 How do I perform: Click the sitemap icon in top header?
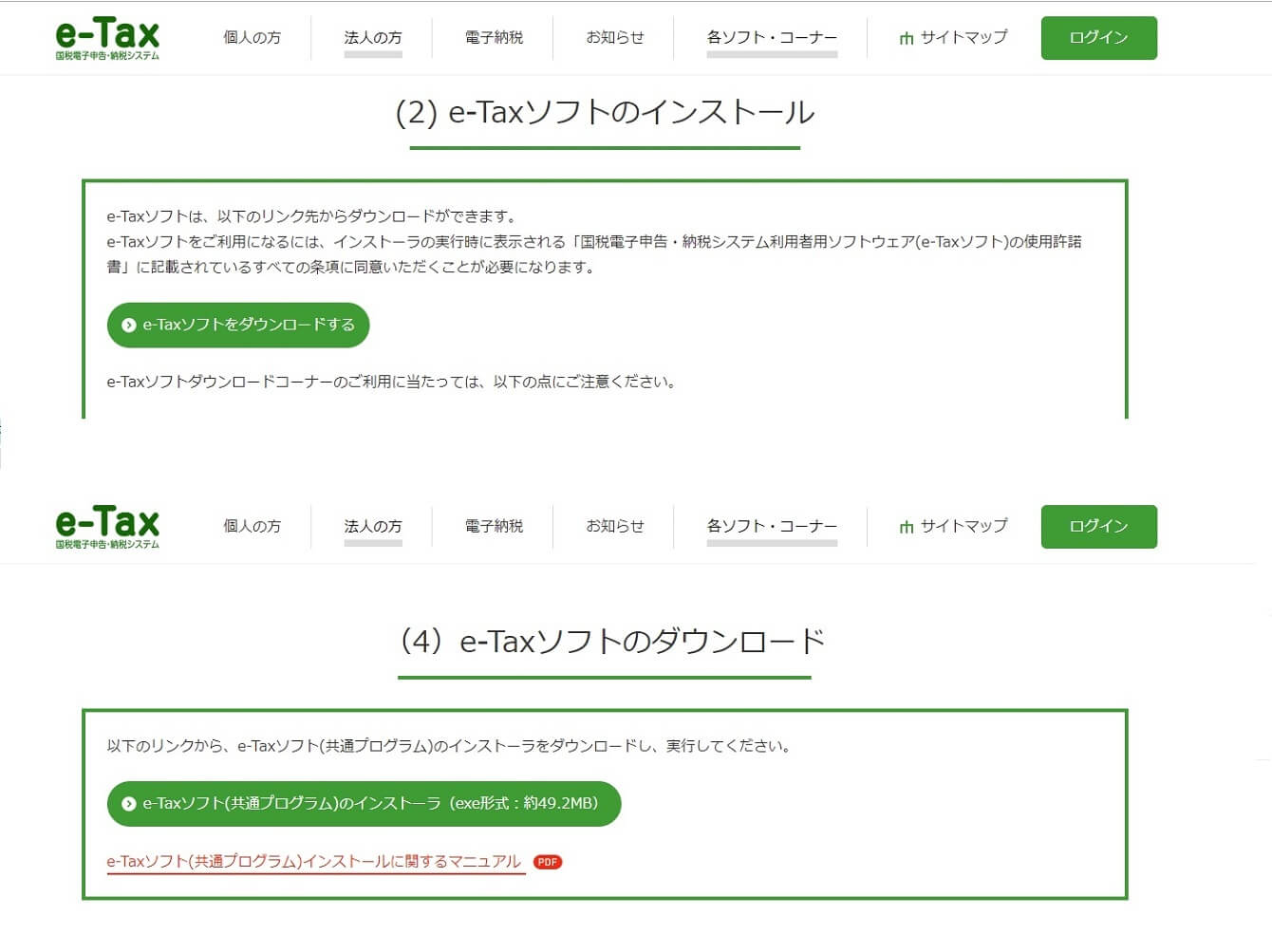tap(907, 39)
